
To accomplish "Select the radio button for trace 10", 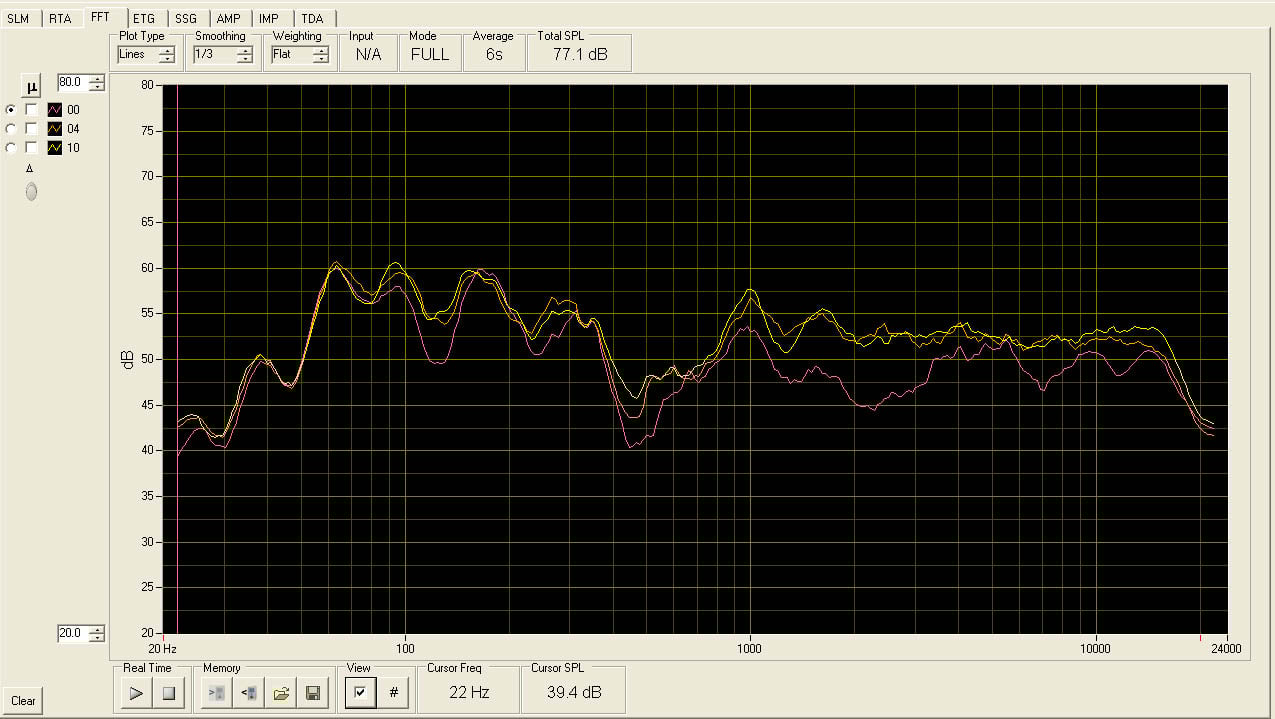I will tap(11, 148).
